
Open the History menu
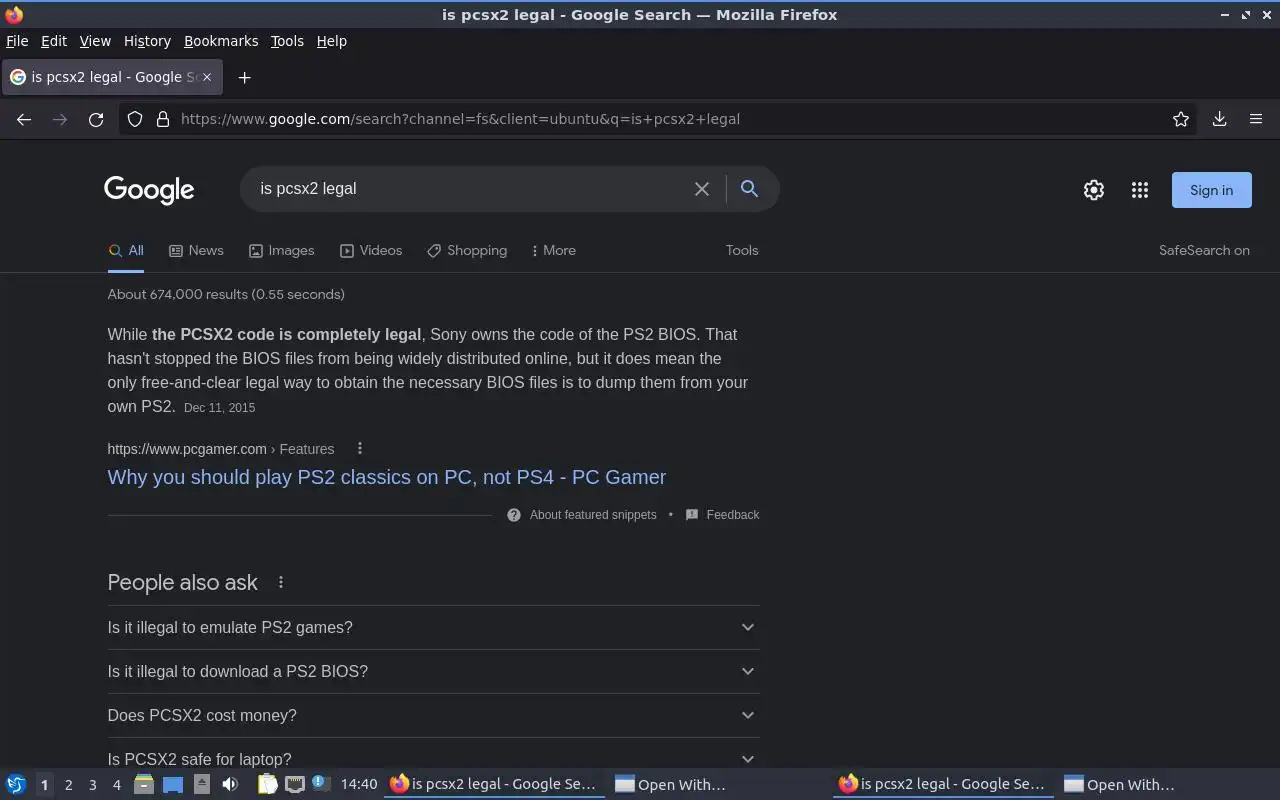pyautogui.click(x=147, y=41)
